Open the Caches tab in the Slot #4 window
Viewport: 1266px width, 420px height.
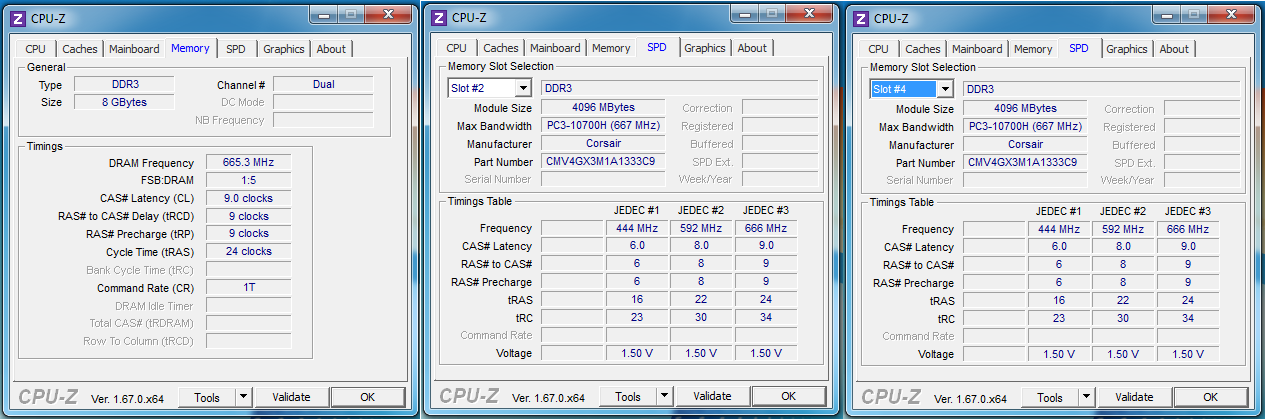[x=923, y=49]
